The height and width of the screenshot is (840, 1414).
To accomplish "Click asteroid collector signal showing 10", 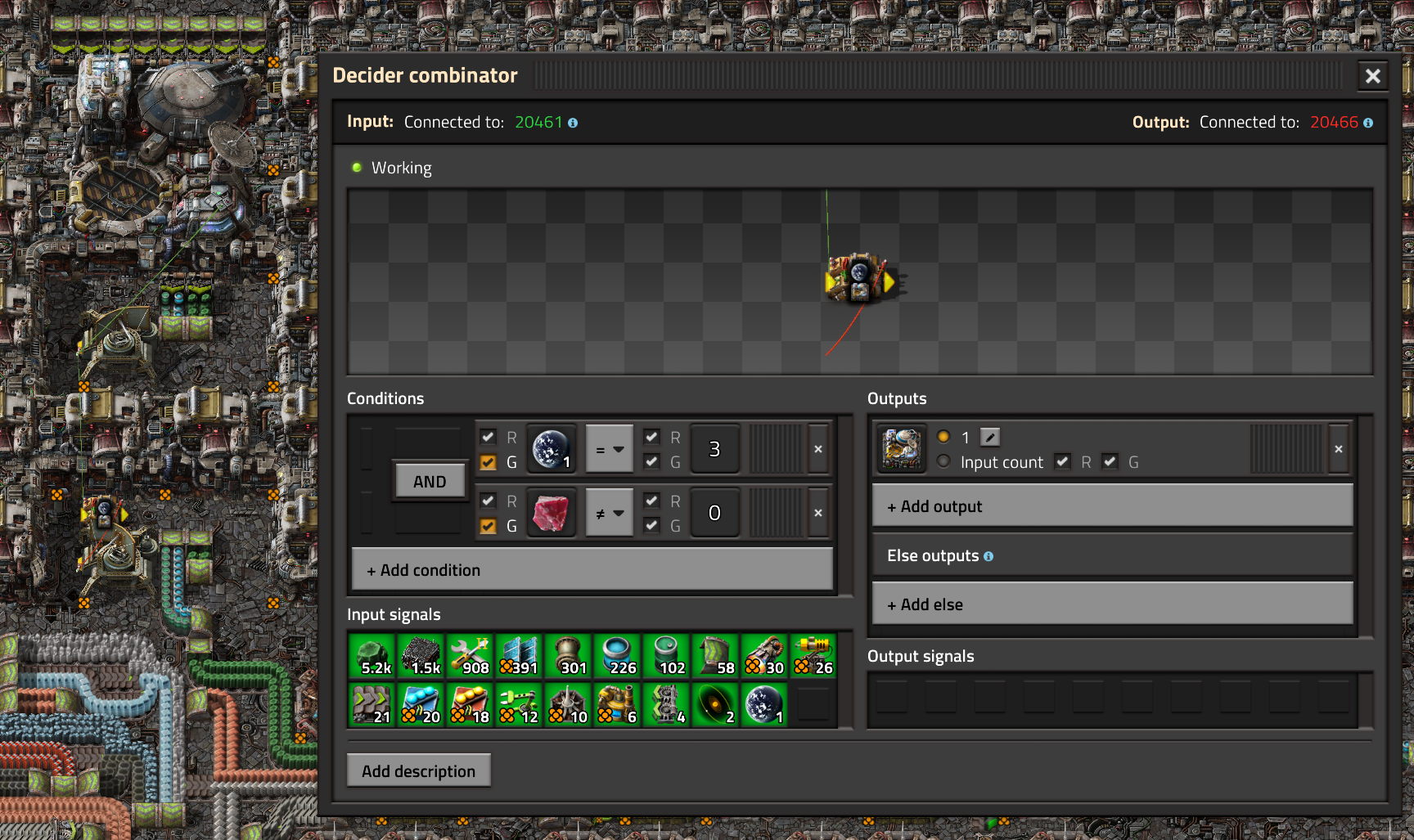I will pyautogui.click(x=568, y=704).
